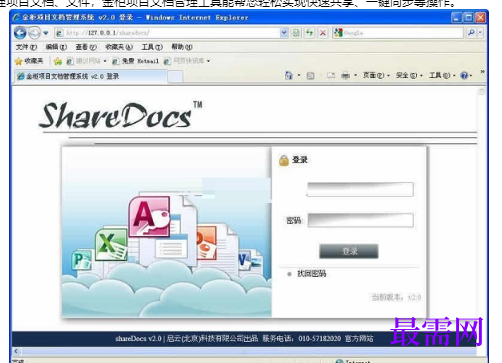Open the 页面 command bar menu
This screenshot has width=502, height=363.
(x=376, y=76)
